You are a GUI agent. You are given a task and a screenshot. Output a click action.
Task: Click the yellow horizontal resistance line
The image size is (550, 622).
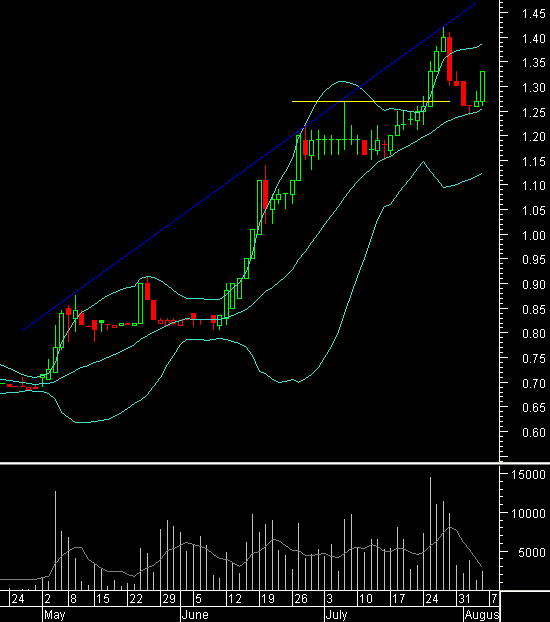coord(371,102)
